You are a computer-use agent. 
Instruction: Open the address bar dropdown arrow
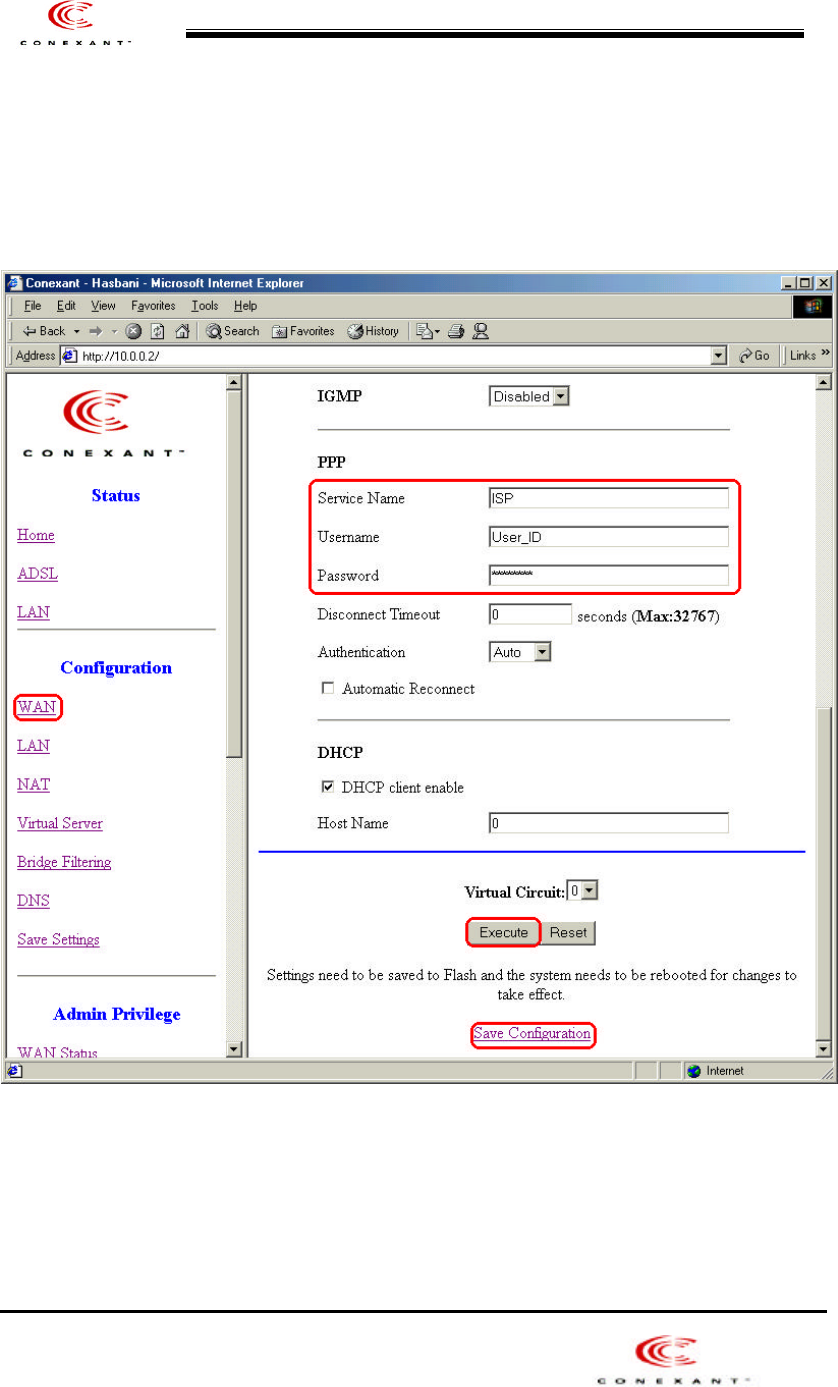tap(719, 356)
